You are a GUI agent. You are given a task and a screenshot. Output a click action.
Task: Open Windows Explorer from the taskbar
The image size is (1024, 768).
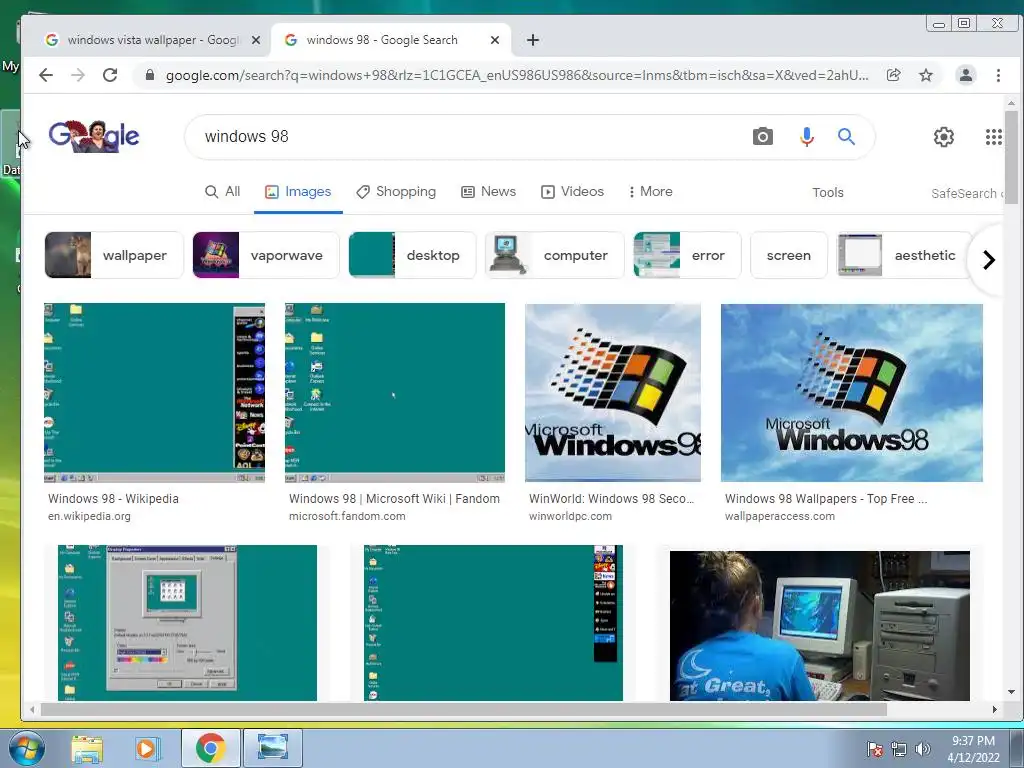click(87, 748)
